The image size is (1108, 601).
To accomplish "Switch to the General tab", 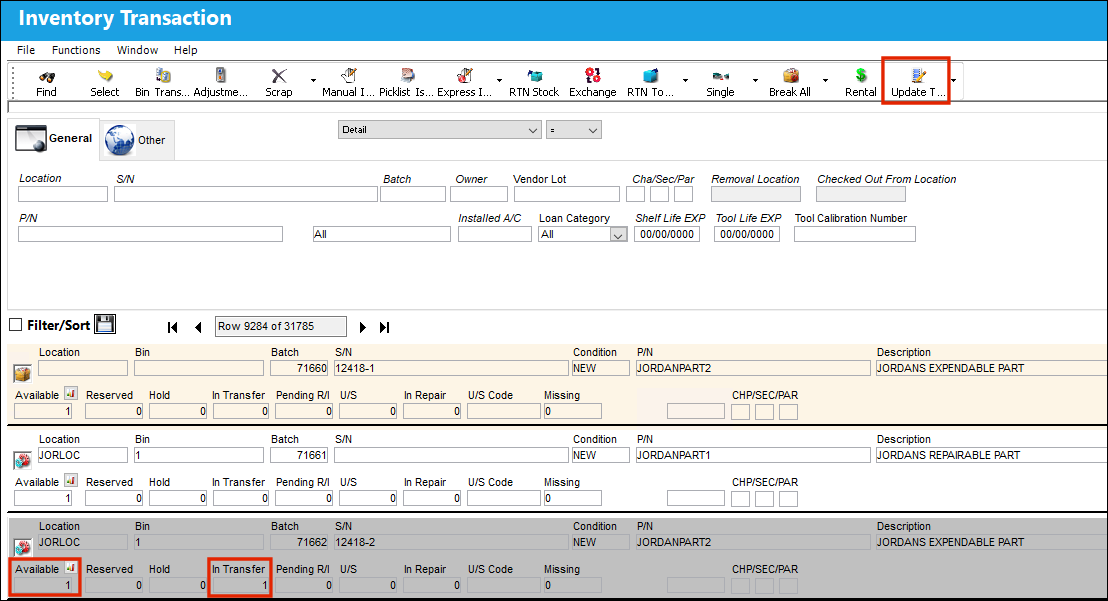I will coord(54,138).
